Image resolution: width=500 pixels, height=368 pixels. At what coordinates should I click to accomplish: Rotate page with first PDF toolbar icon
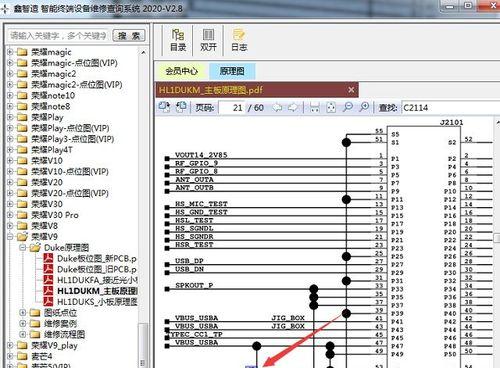[164, 107]
